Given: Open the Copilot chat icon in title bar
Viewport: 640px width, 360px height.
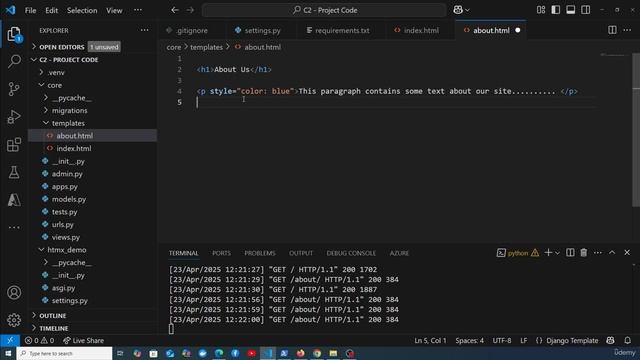Looking at the screenshot, I should click(458, 10).
